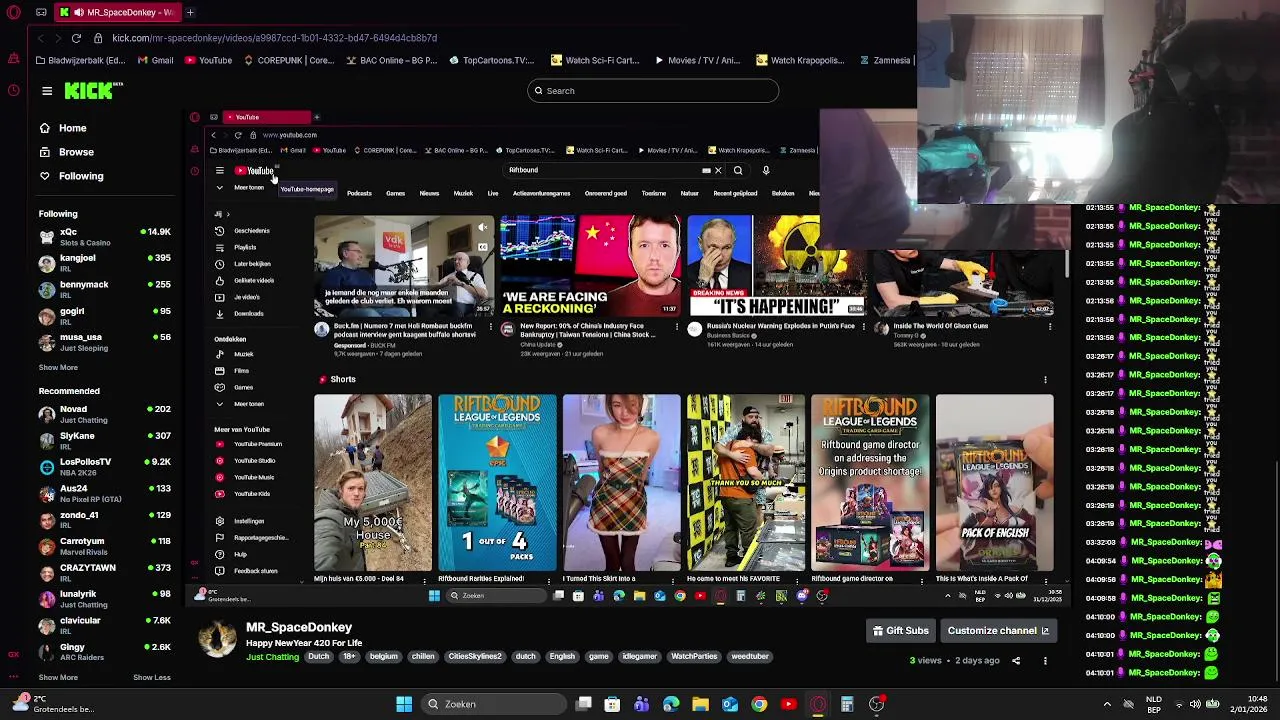Open File Explorer from bottom-most taskbar

tap(700, 704)
